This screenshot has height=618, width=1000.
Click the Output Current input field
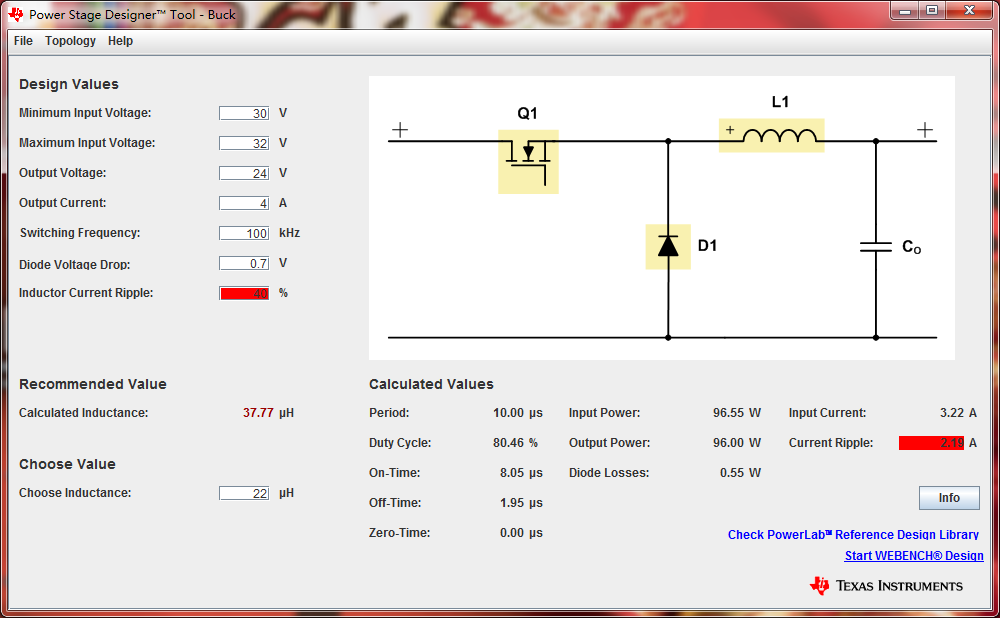point(244,203)
